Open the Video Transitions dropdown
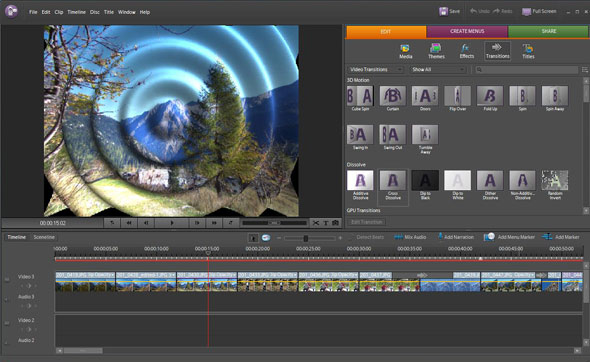The image size is (590, 362). click(375, 70)
